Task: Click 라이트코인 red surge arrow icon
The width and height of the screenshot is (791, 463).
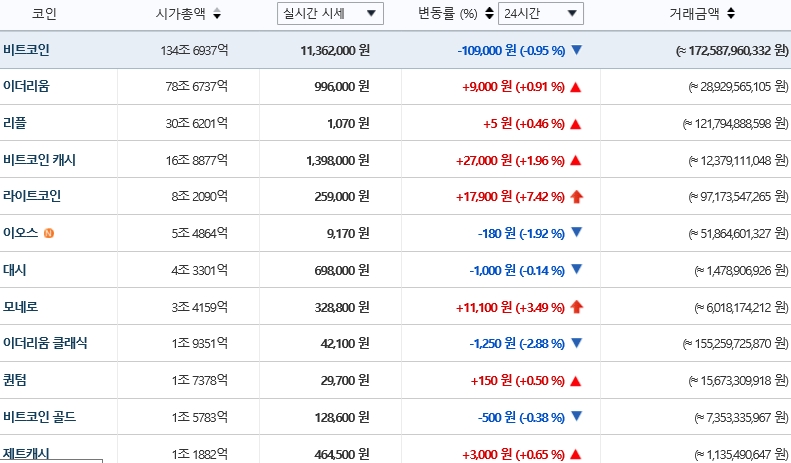Action: pyautogui.click(x=577, y=197)
